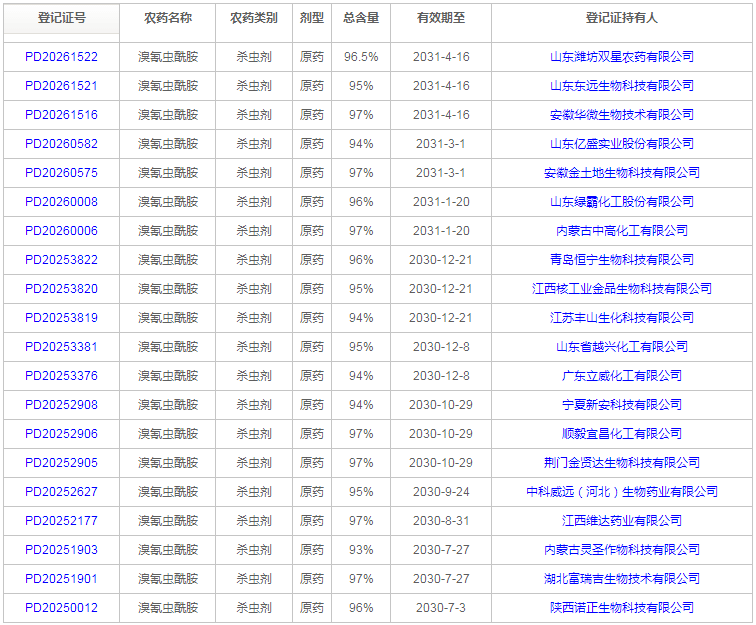Open registration number PD20253381
Image resolution: width=756 pixels, height=625 pixels.
(x=61, y=346)
